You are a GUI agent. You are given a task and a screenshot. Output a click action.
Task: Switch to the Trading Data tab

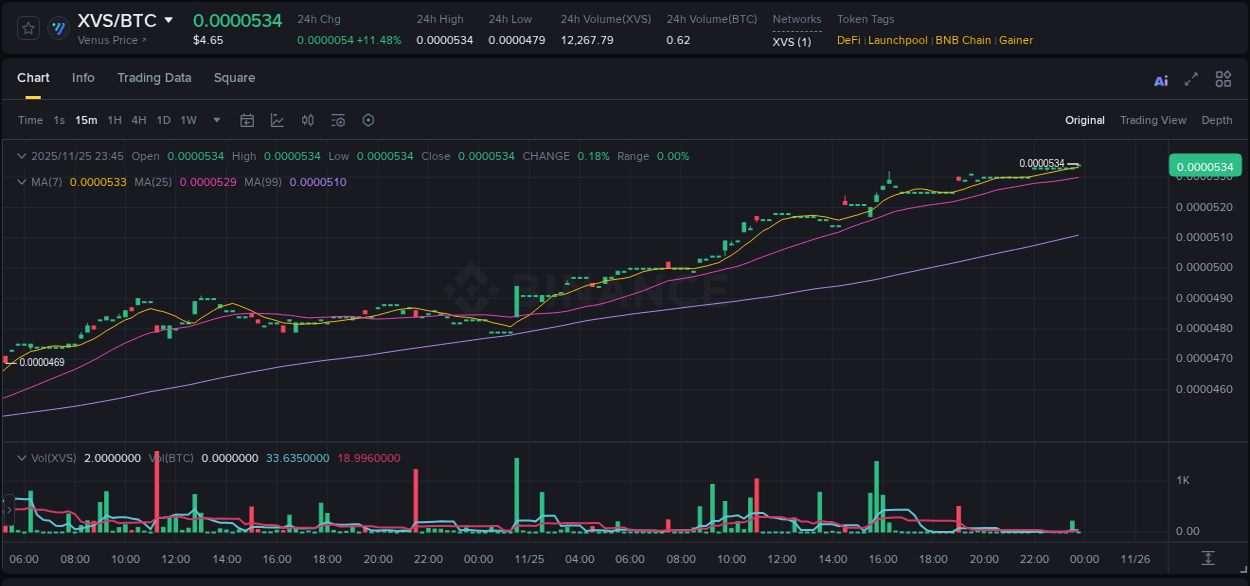pyautogui.click(x=154, y=78)
